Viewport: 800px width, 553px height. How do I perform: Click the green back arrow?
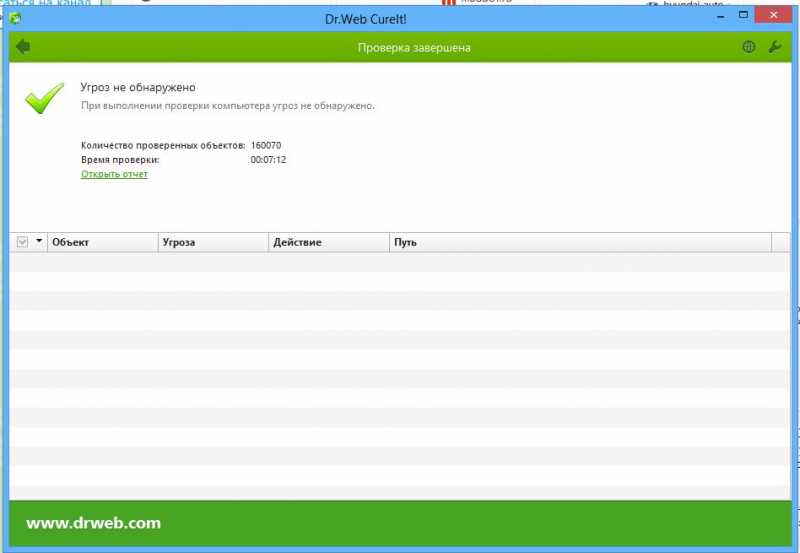point(23,47)
